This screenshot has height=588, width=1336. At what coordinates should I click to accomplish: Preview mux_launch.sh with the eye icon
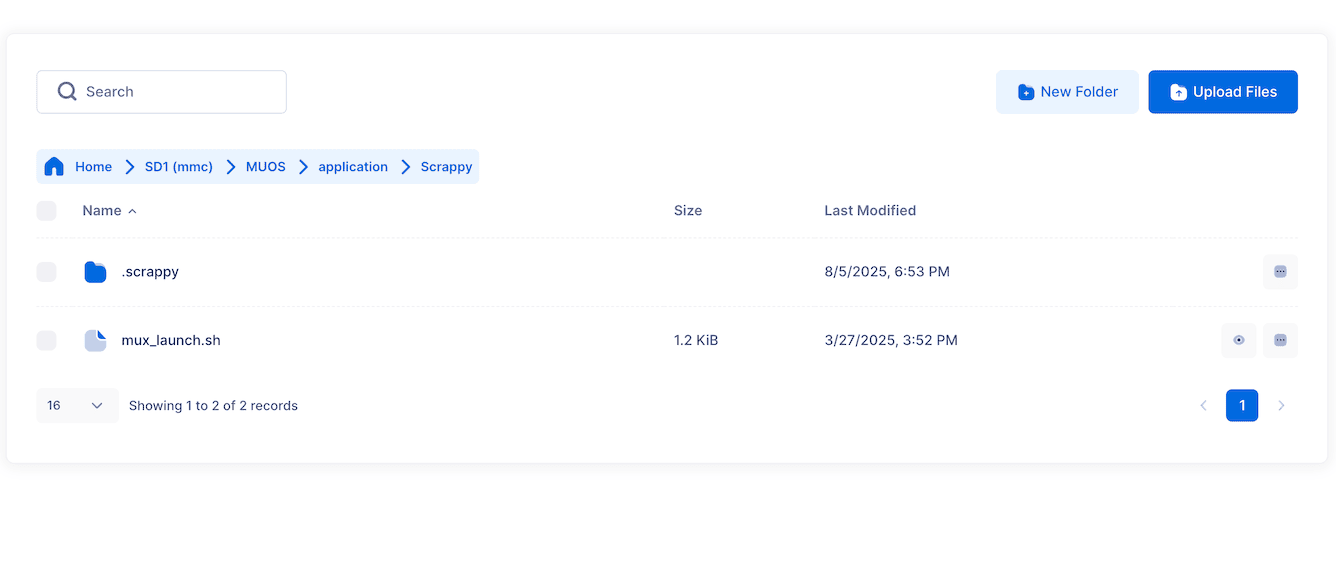pyautogui.click(x=1239, y=340)
